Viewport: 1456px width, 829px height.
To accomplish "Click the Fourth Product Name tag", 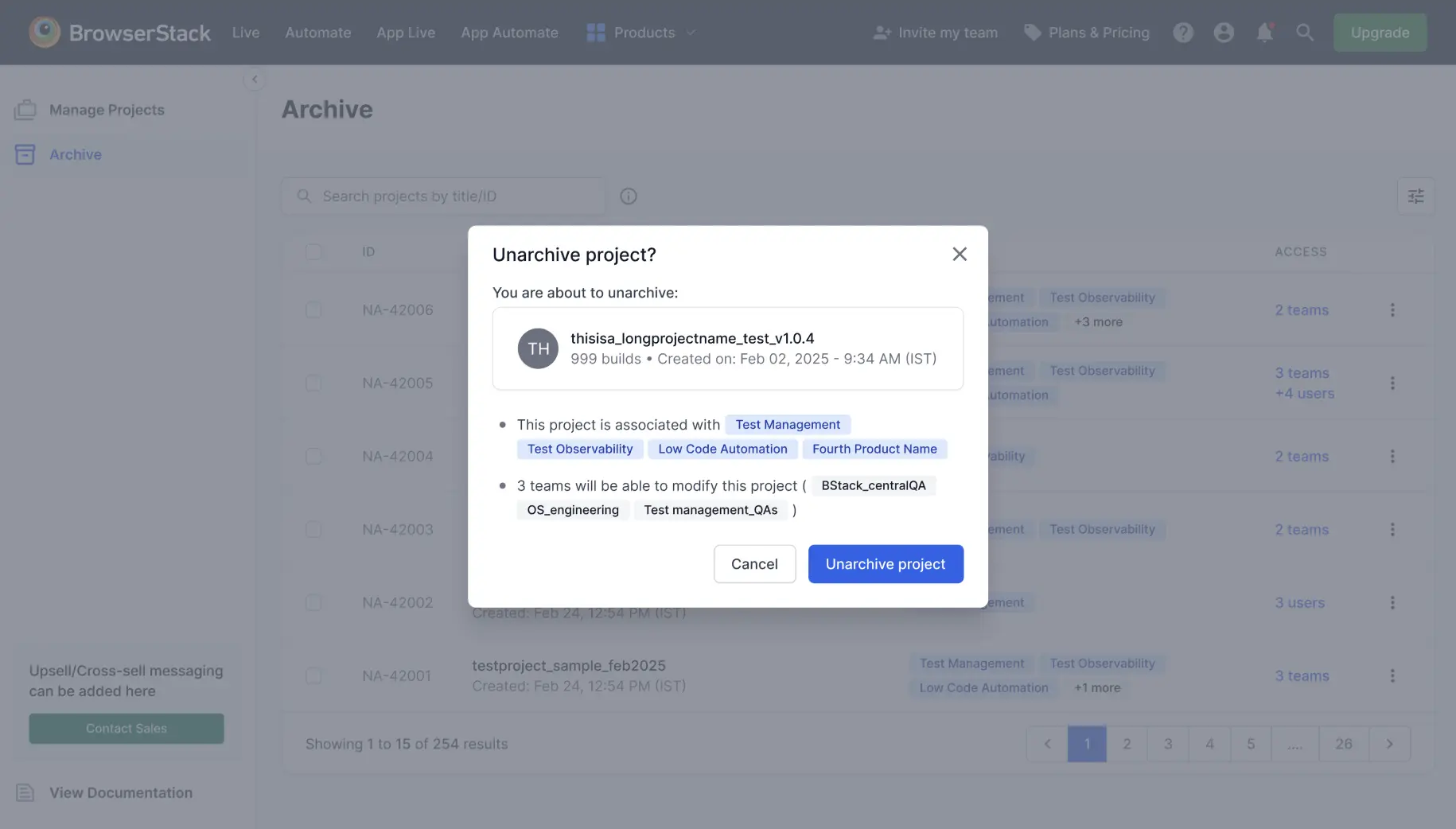I will coord(874,449).
